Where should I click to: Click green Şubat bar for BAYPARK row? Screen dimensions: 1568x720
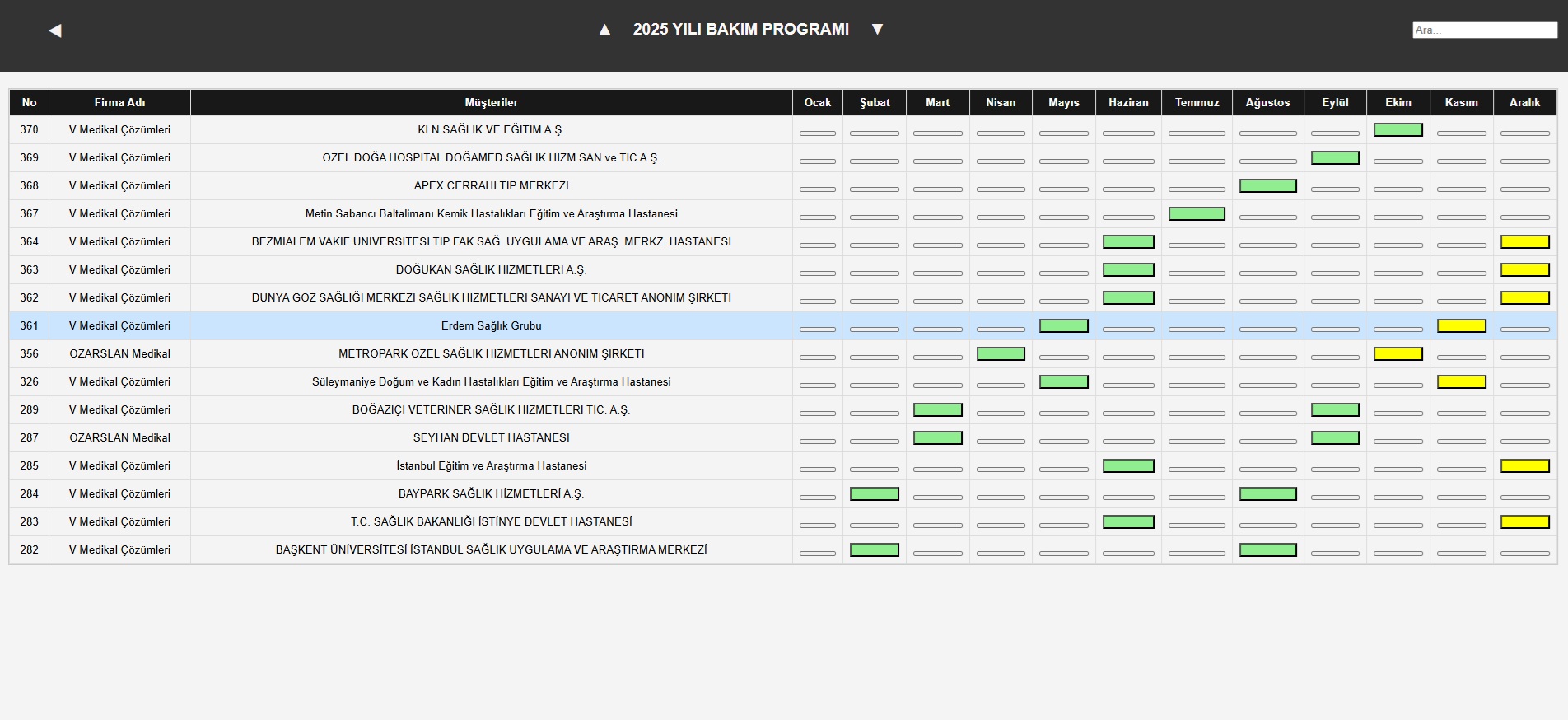point(874,494)
